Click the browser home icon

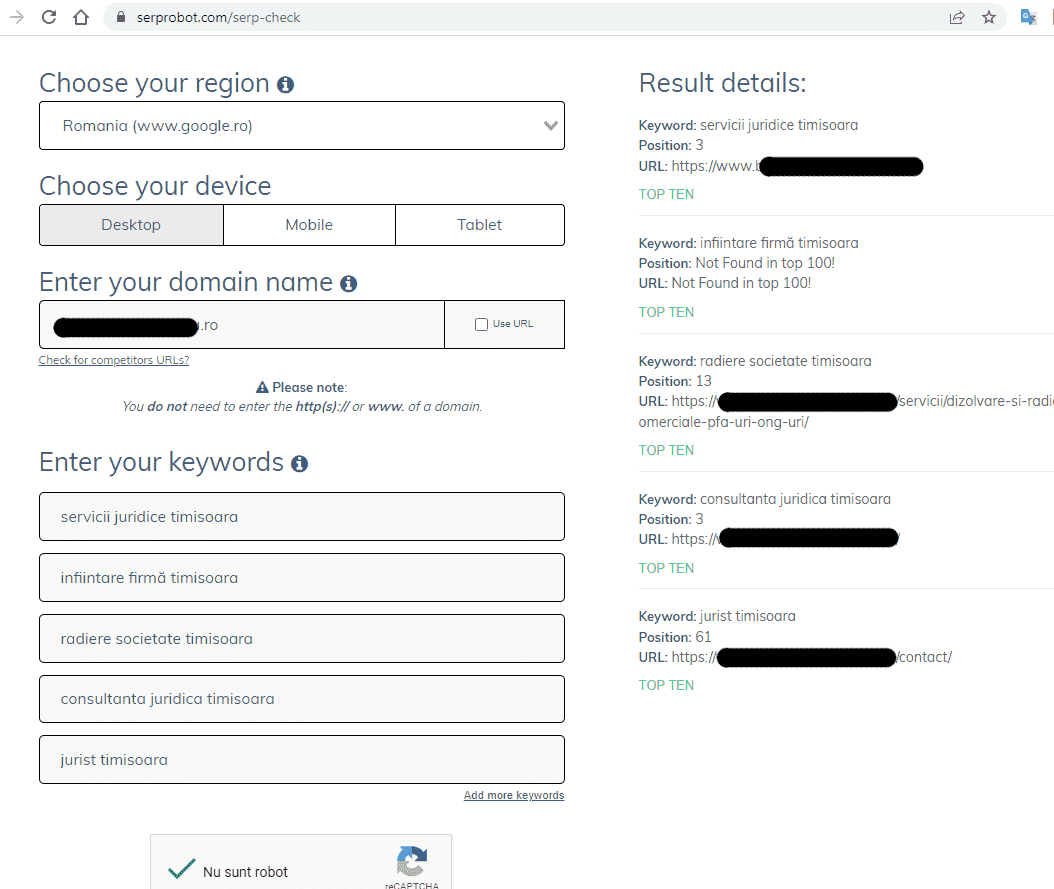(80, 17)
